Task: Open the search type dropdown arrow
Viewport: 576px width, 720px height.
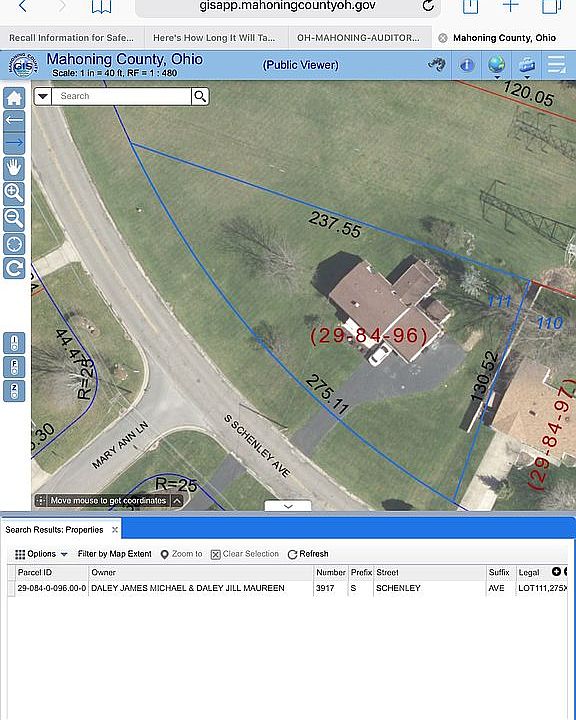Action: click(x=43, y=96)
